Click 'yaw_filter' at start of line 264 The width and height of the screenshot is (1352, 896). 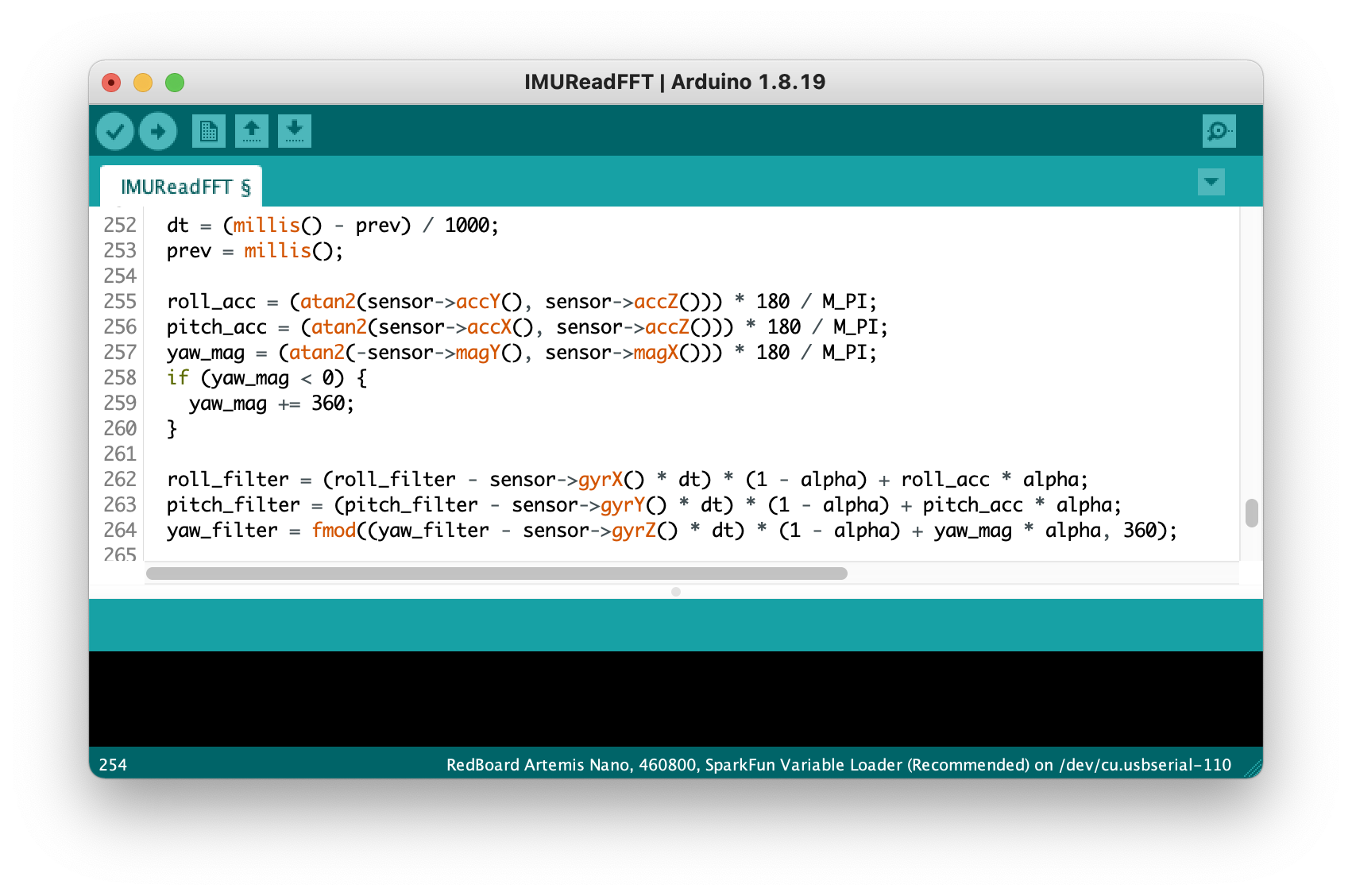[222, 531]
